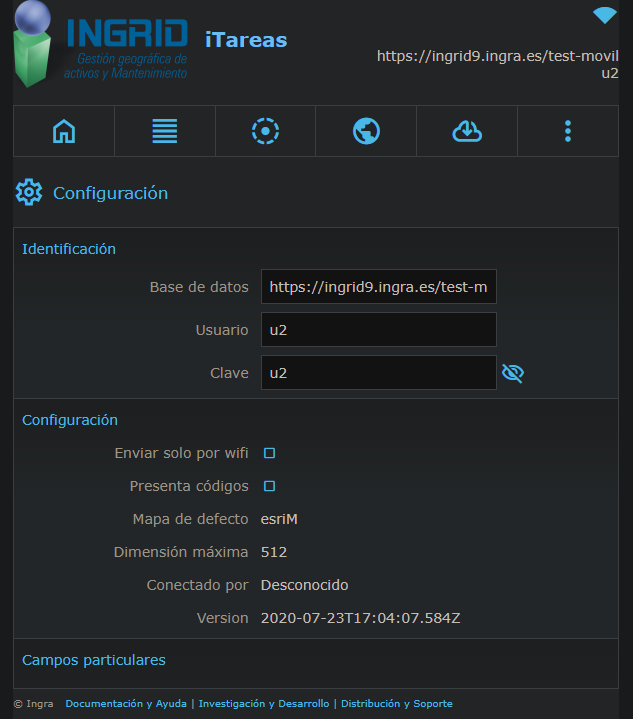Go to the home icon in toolbar
Screen dimensions: 633x719
(64, 131)
